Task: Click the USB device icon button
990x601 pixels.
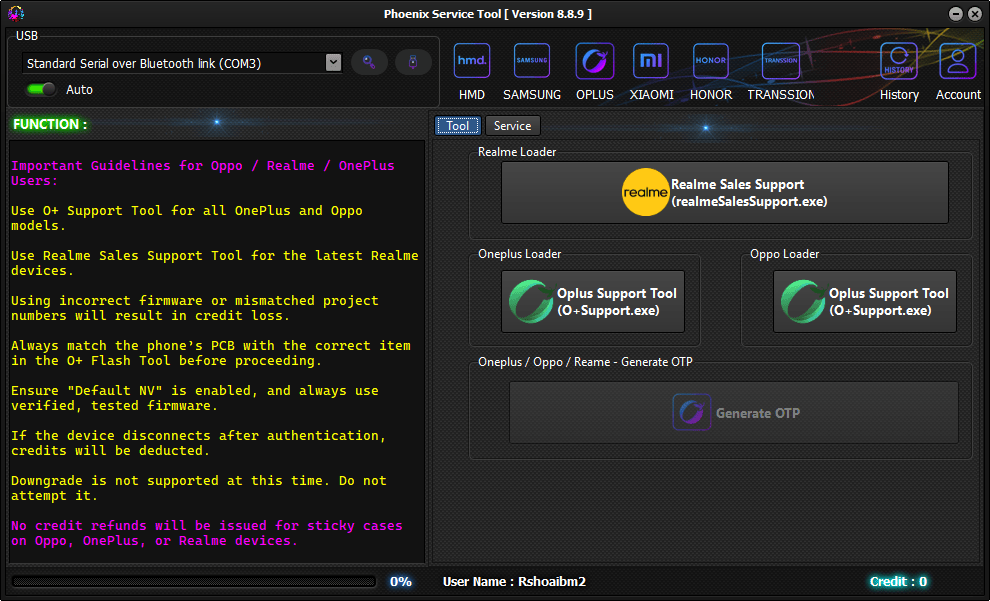Action: click(413, 62)
